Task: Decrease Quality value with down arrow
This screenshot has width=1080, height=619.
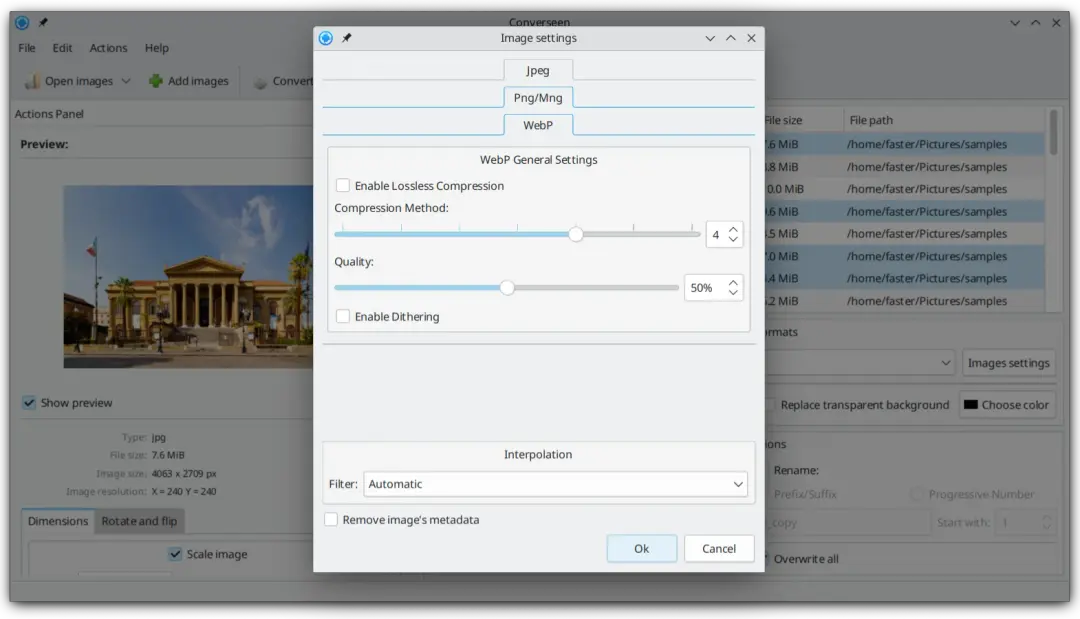Action: [x=733, y=293]
